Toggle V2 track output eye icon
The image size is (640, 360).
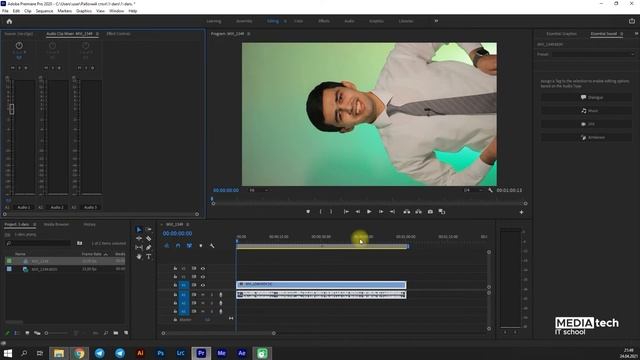click(x=203, y=277)
